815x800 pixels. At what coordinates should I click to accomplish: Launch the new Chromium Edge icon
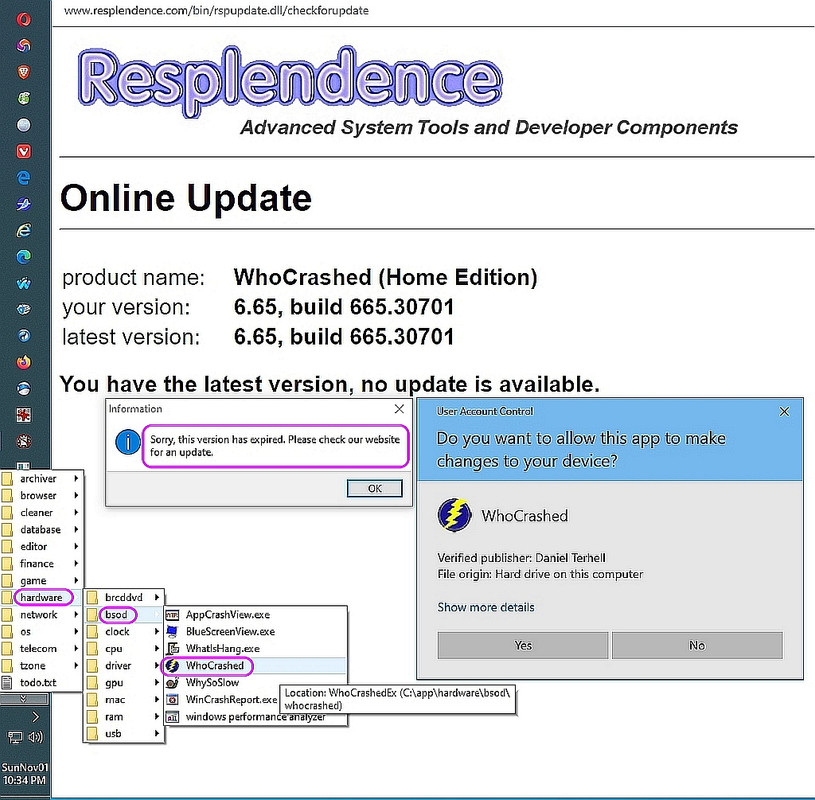23,257
